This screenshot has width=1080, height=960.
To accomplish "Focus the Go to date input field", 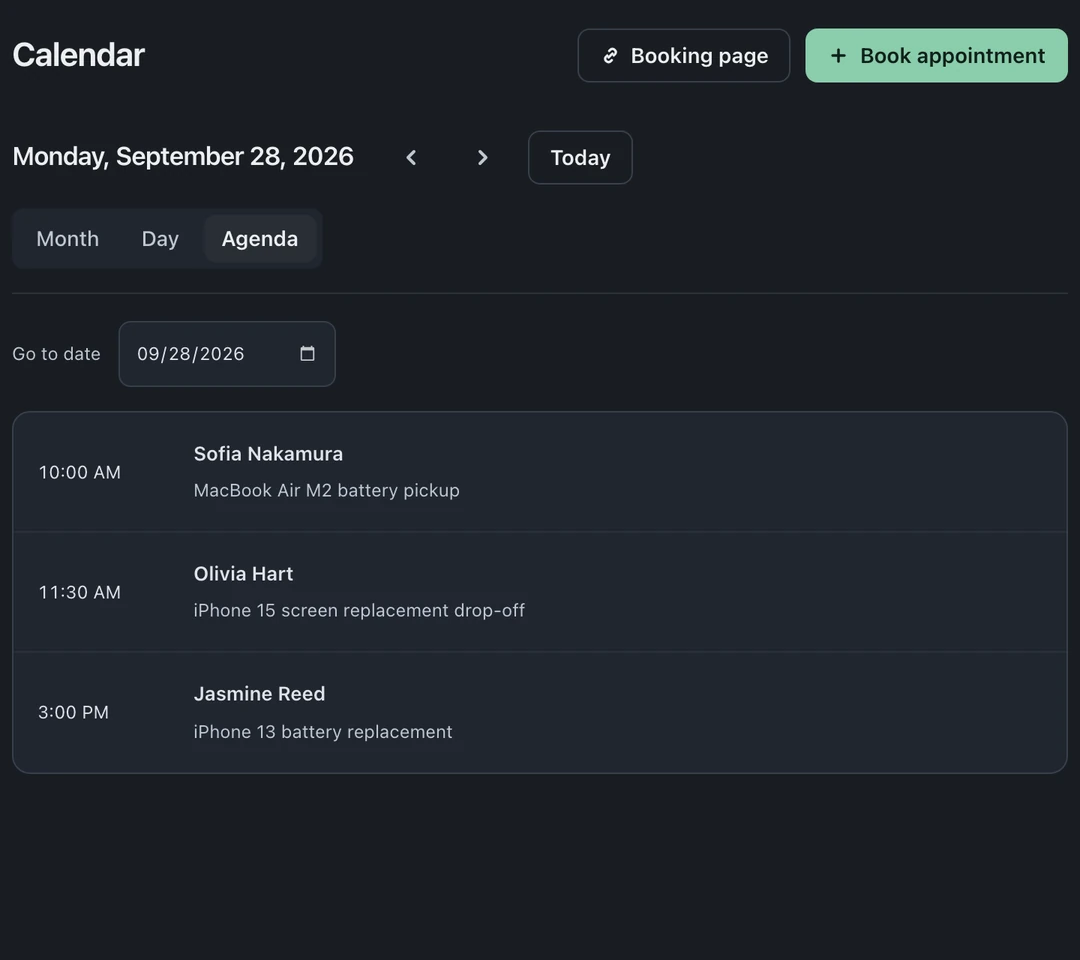I will click(227, 354).
